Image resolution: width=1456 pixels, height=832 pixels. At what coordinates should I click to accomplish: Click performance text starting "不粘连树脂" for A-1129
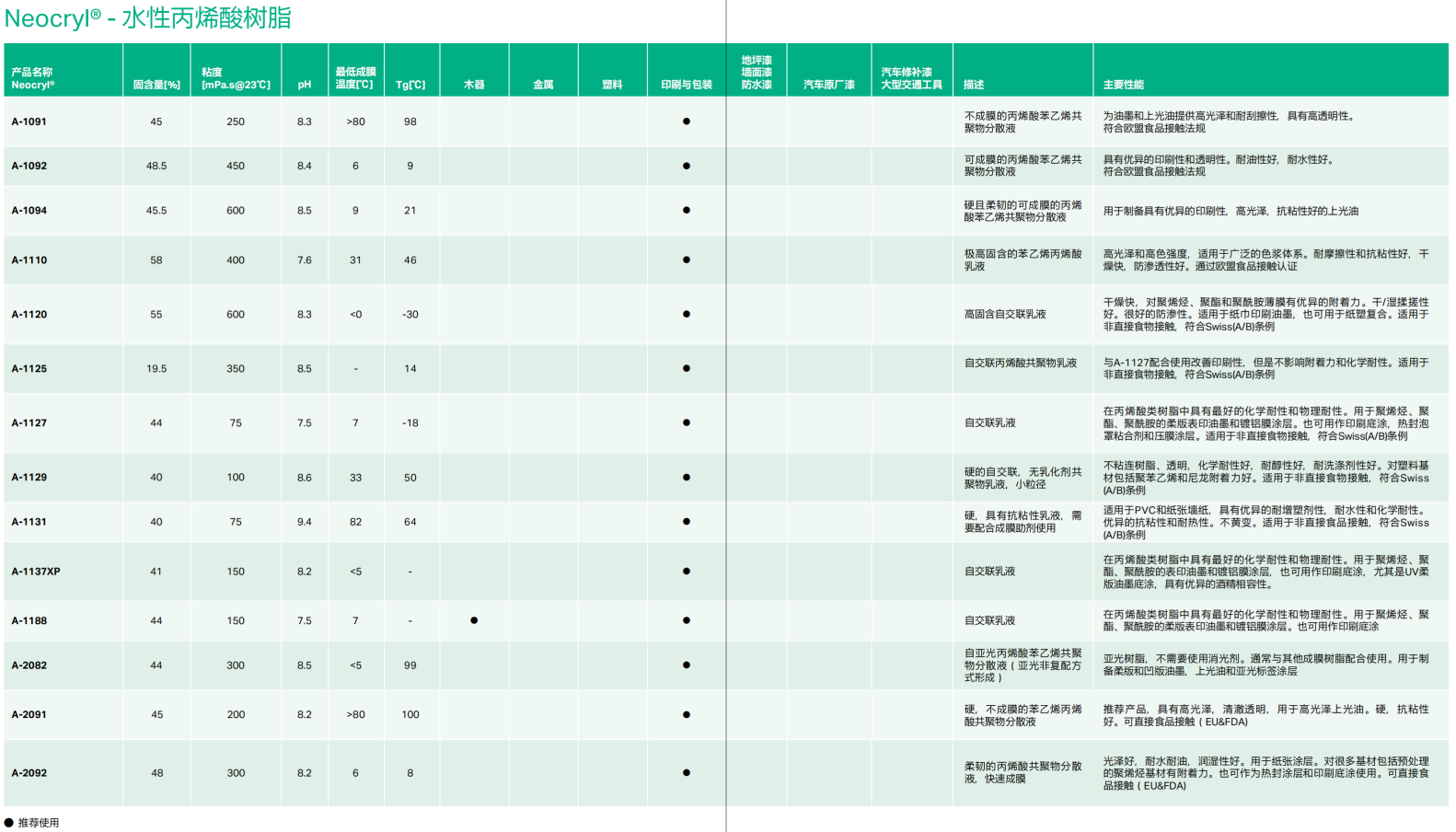coord(1266,479)
